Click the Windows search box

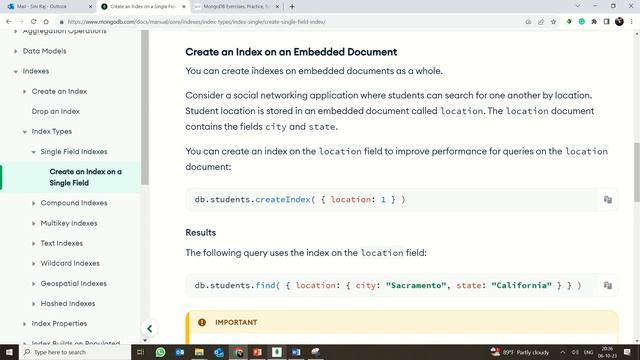point(75,352)
